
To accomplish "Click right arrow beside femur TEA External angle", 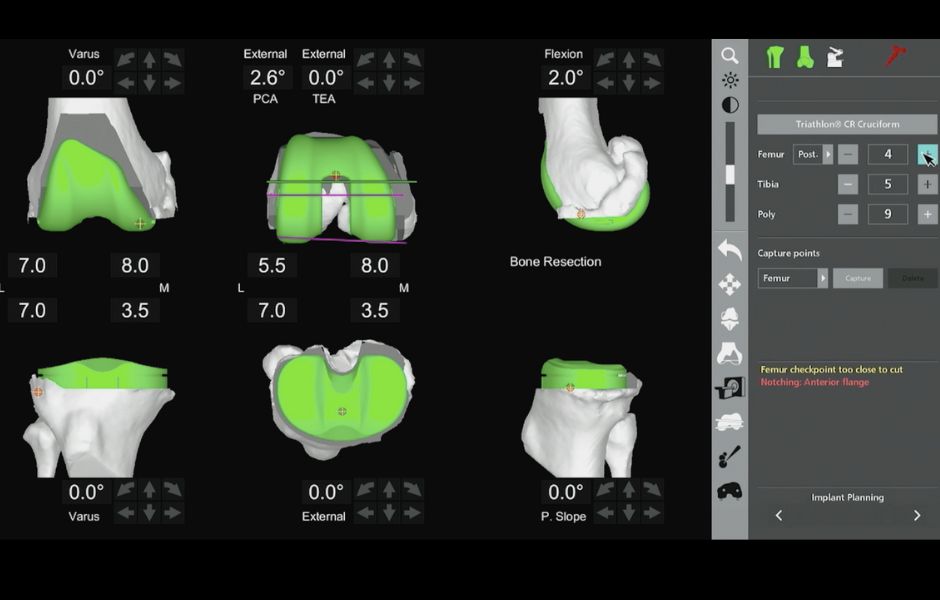I will tap(412, 83).
